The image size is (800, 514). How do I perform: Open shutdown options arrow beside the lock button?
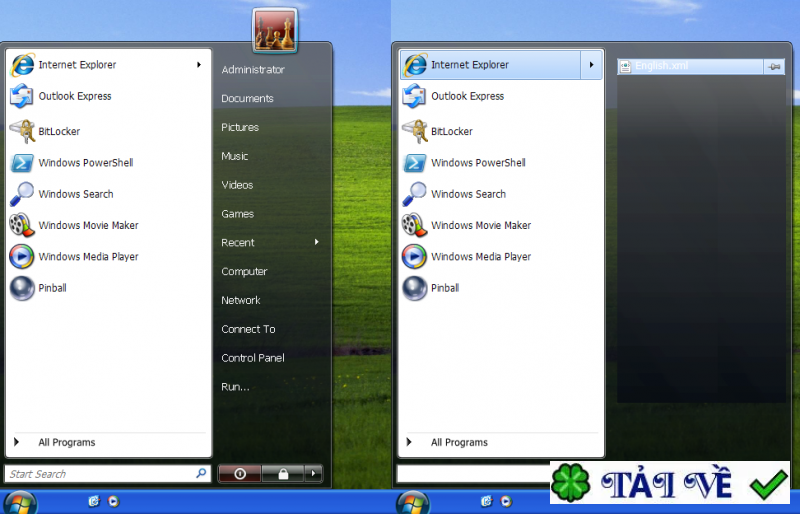pyautogui.click(x=314, y=474)
